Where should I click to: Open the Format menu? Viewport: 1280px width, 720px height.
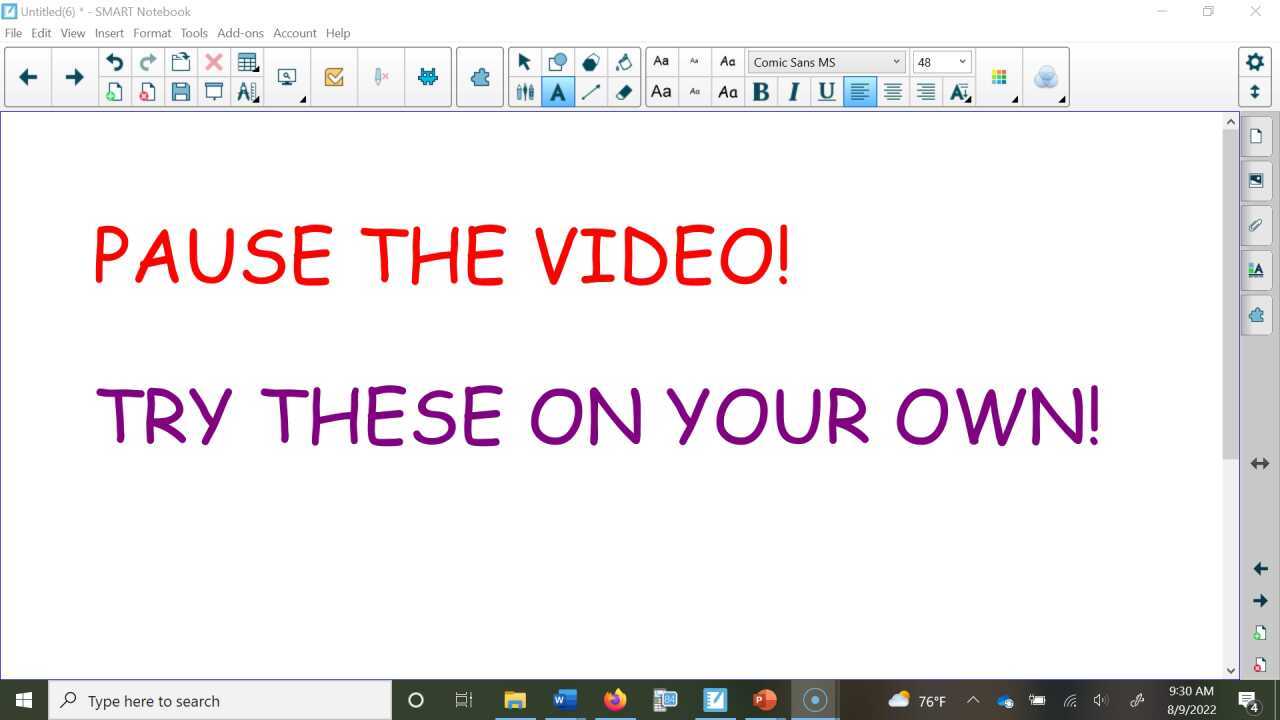coord(152,33)
